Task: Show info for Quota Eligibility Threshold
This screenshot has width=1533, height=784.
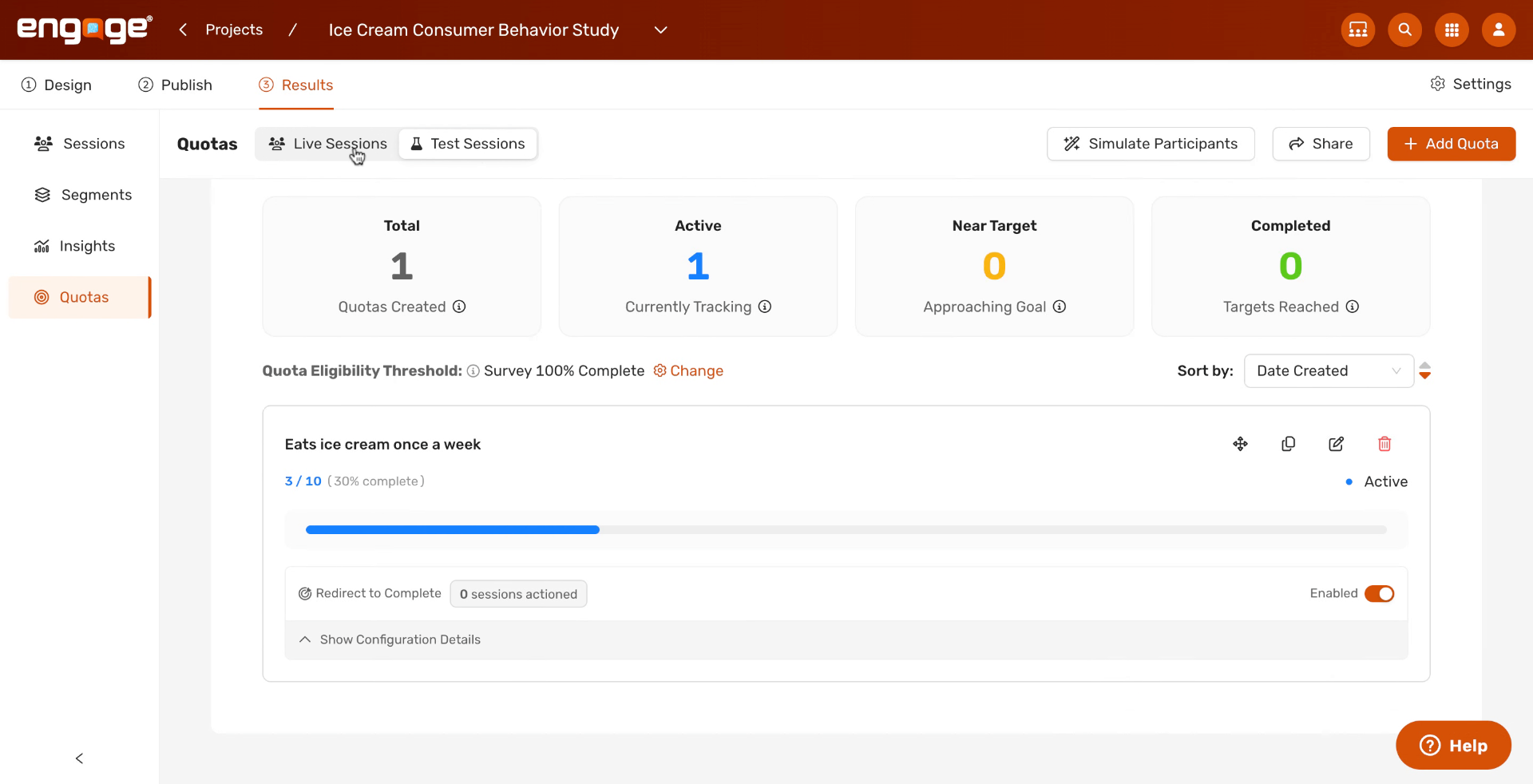Action: (473, 371)
